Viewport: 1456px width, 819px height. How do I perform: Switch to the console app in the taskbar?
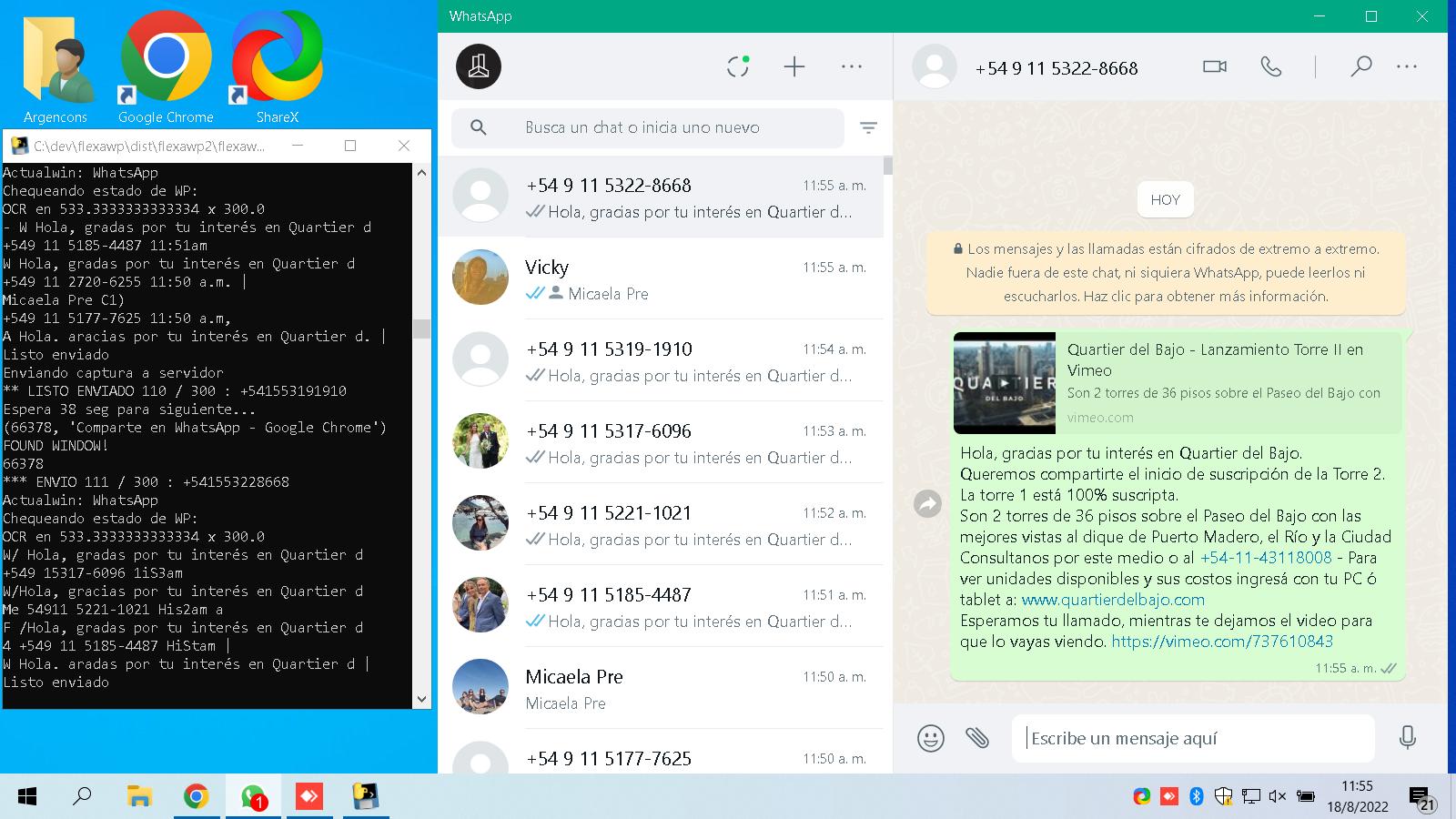tap(366, 797)
